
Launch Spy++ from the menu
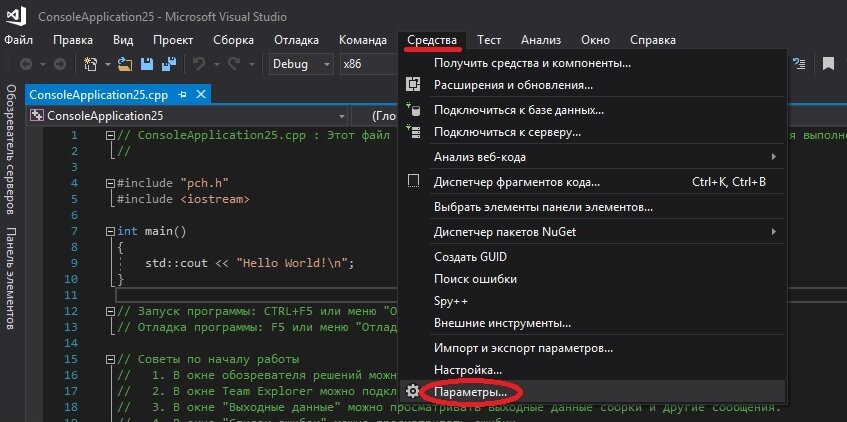[591, 301]
